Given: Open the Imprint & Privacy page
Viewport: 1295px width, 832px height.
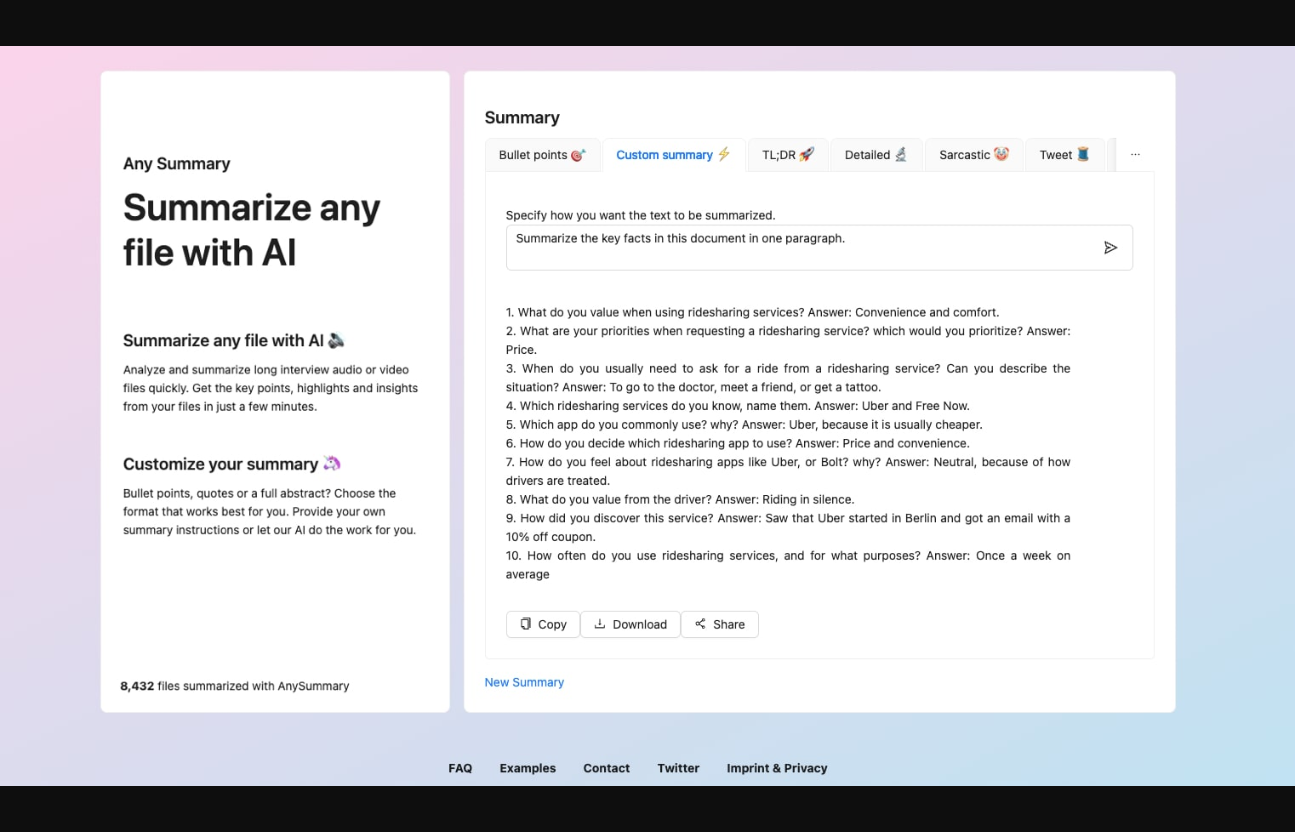Looking at the screenshot, I should coord(776,768).
